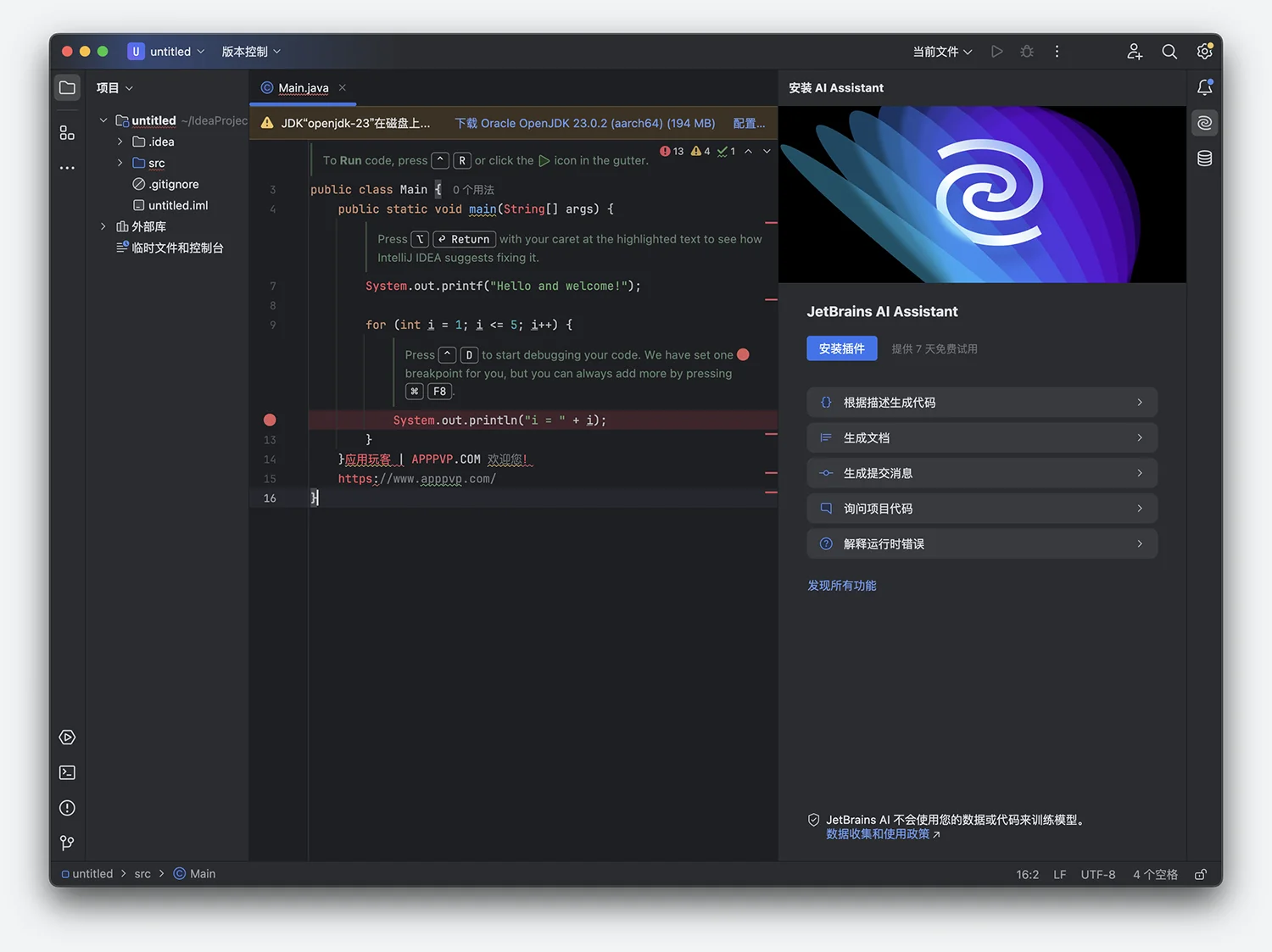Click 安装插件 button
This screenshot has width=1272, height=952.
pos(842,348)
